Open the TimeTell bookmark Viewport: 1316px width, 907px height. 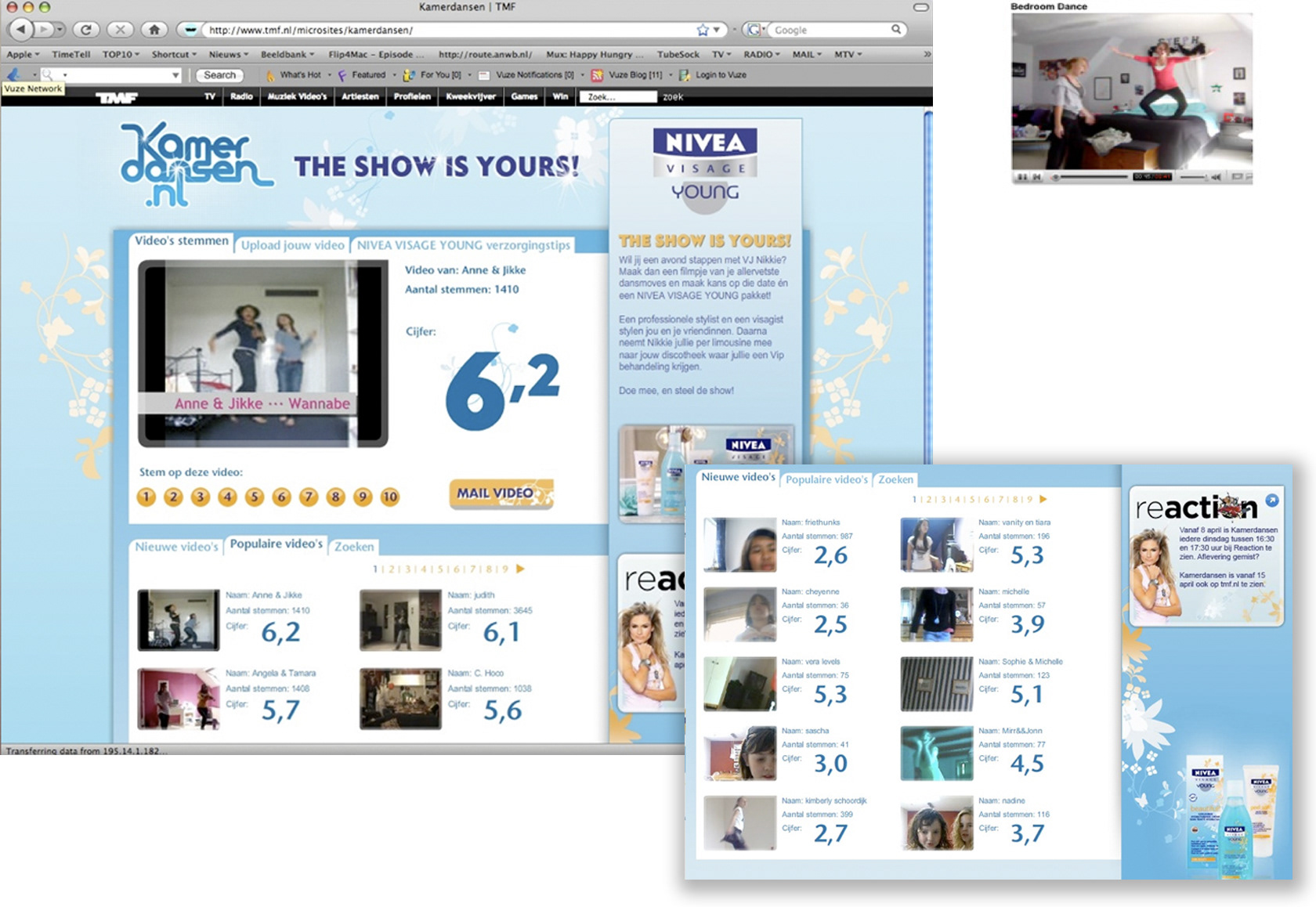pyautogui.click(x=70, y=54)
